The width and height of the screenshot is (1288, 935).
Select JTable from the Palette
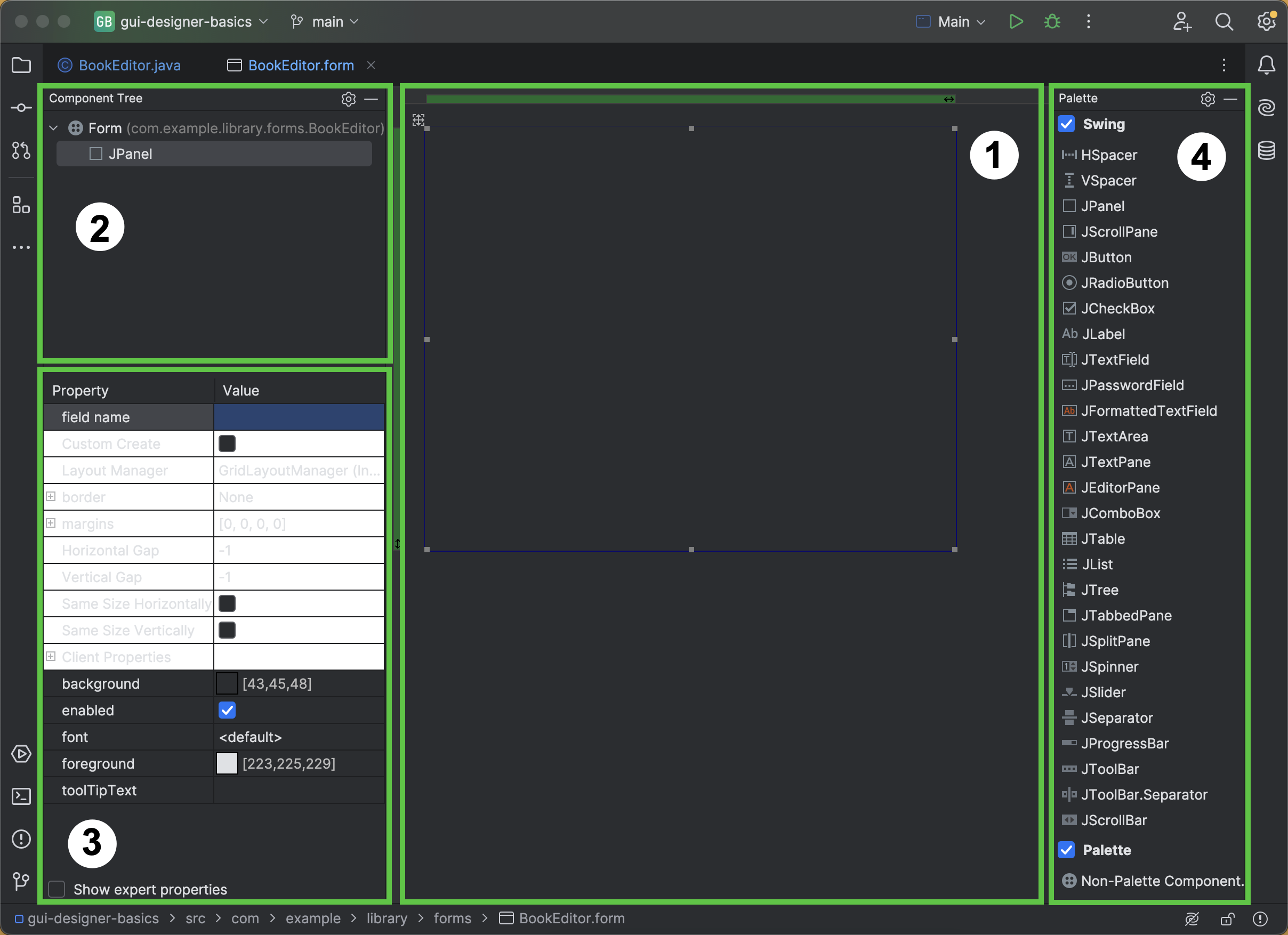(1102, 538)
